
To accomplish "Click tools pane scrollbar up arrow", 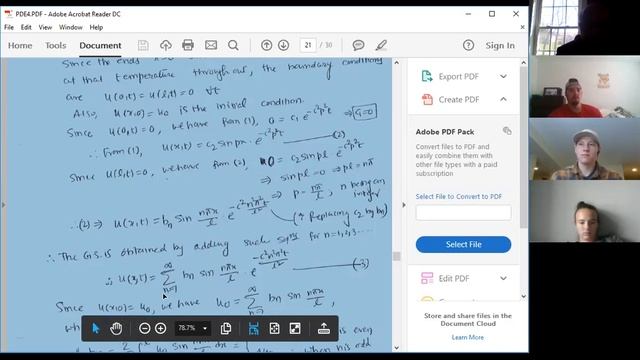I will (x=524, y=62).
